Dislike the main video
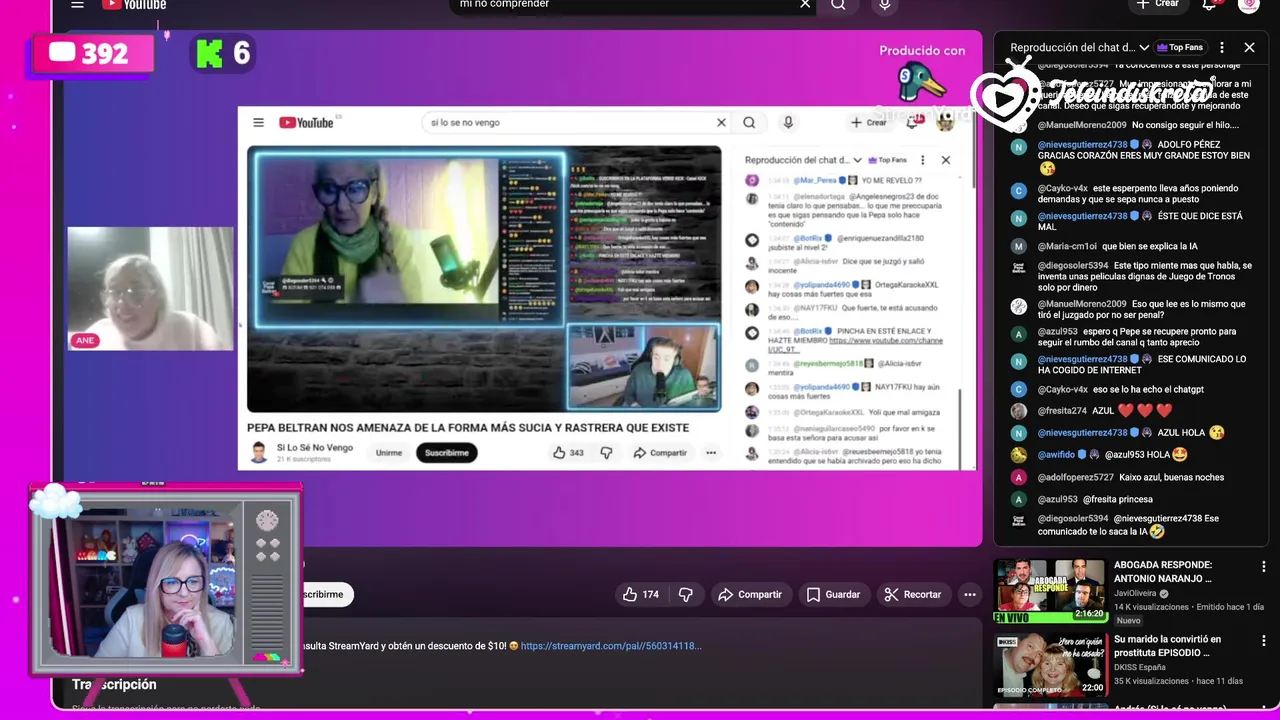Viewport: 1280px width, 720px height. point(685,594)
